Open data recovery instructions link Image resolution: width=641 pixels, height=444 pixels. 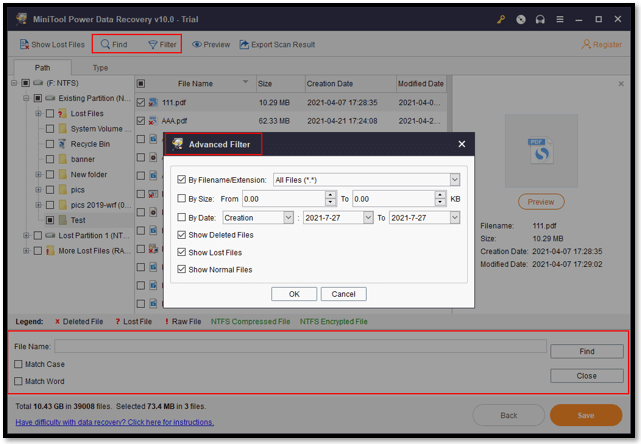point(114,422)
